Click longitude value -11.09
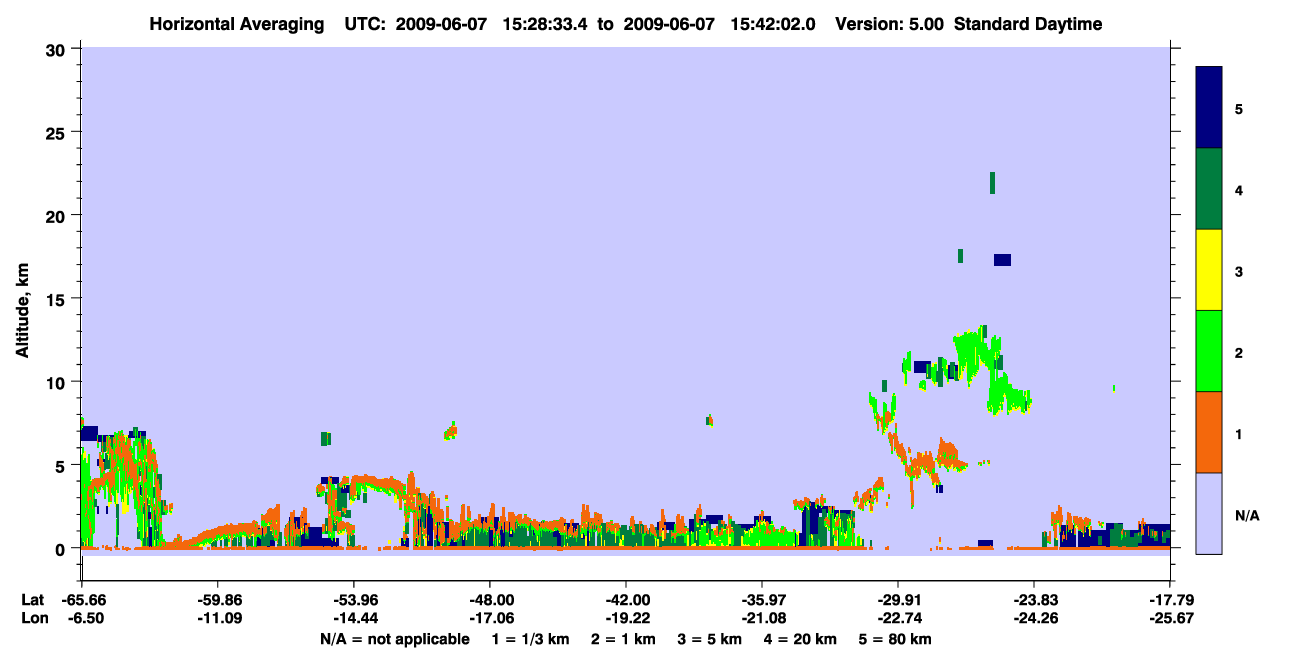Screen dimensions: 1300x667 click(217, 619)
